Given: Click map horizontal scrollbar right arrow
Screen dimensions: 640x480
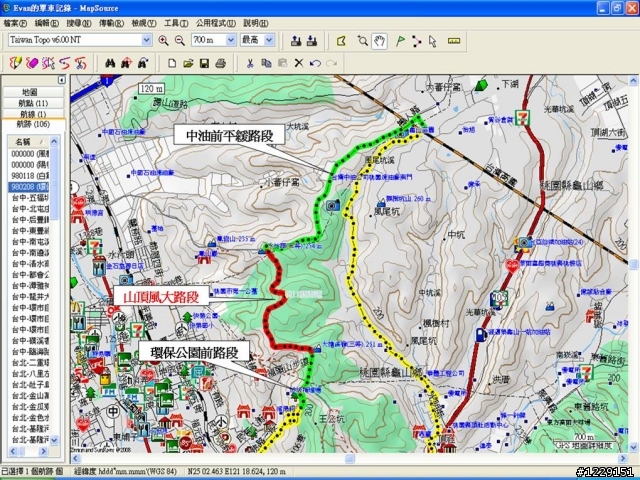Looking at the screenshot, I should [623, 458].
